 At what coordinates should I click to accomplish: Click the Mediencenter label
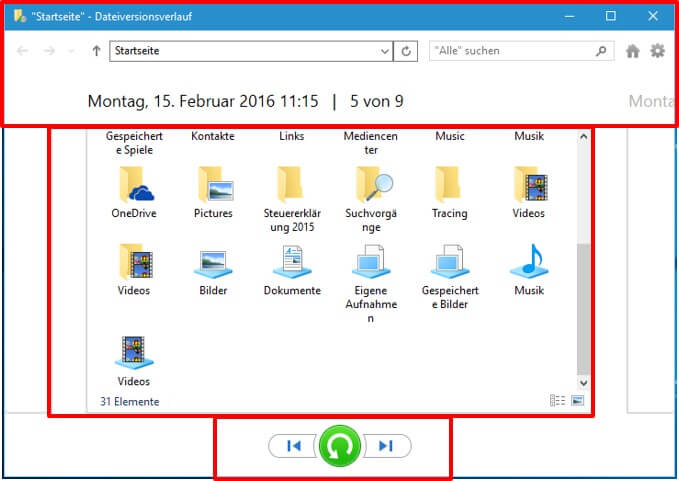[371, 143]
